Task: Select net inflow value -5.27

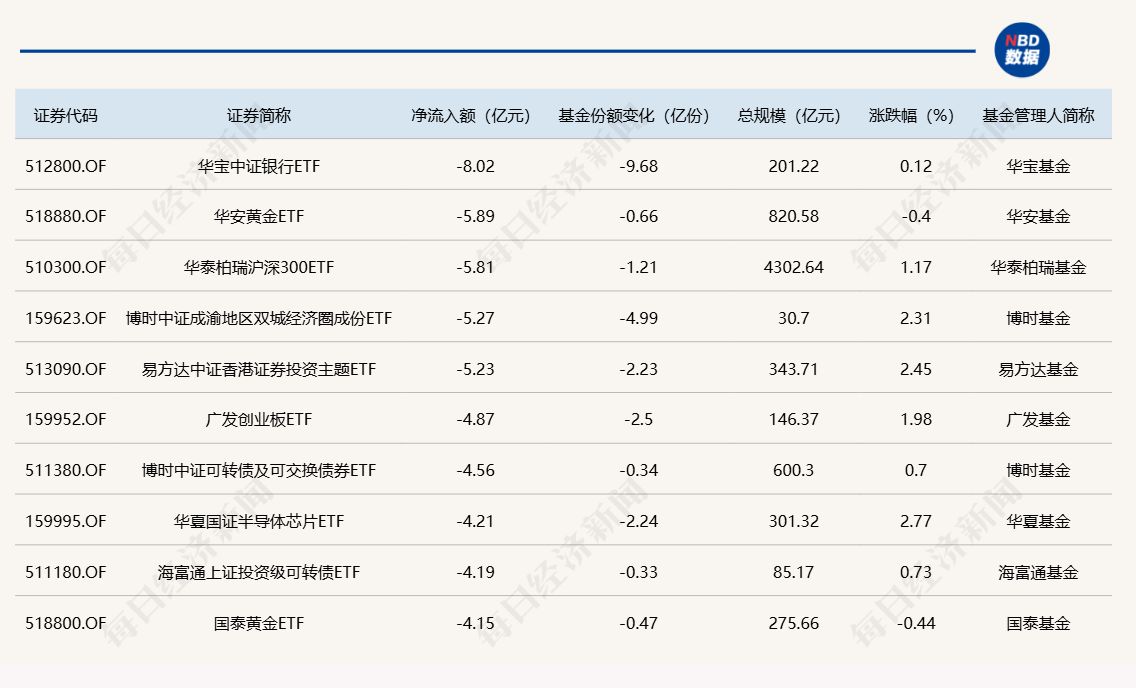Action: tap(475, 318)
